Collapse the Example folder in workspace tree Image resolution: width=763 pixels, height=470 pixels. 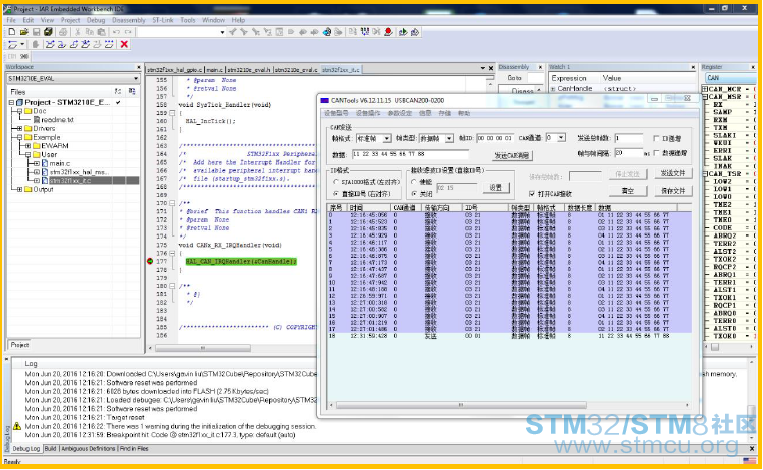(19, 137)
